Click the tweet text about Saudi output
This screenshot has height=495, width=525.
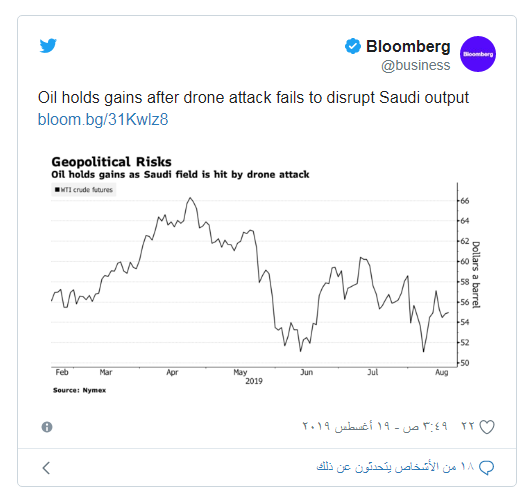(253, 97)
